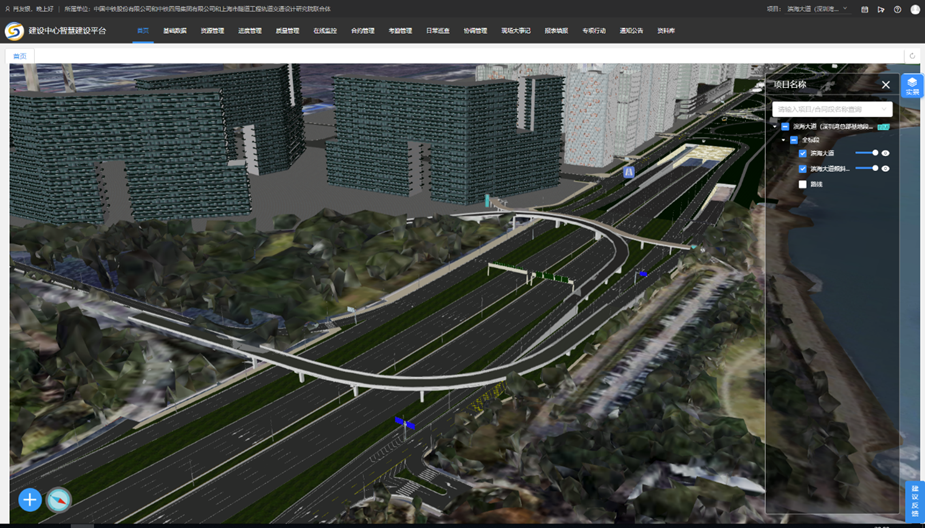Viewport: 925px width, 528px height.
Task: Open the 质量管理 menu
Action: [x=287, y=31]
